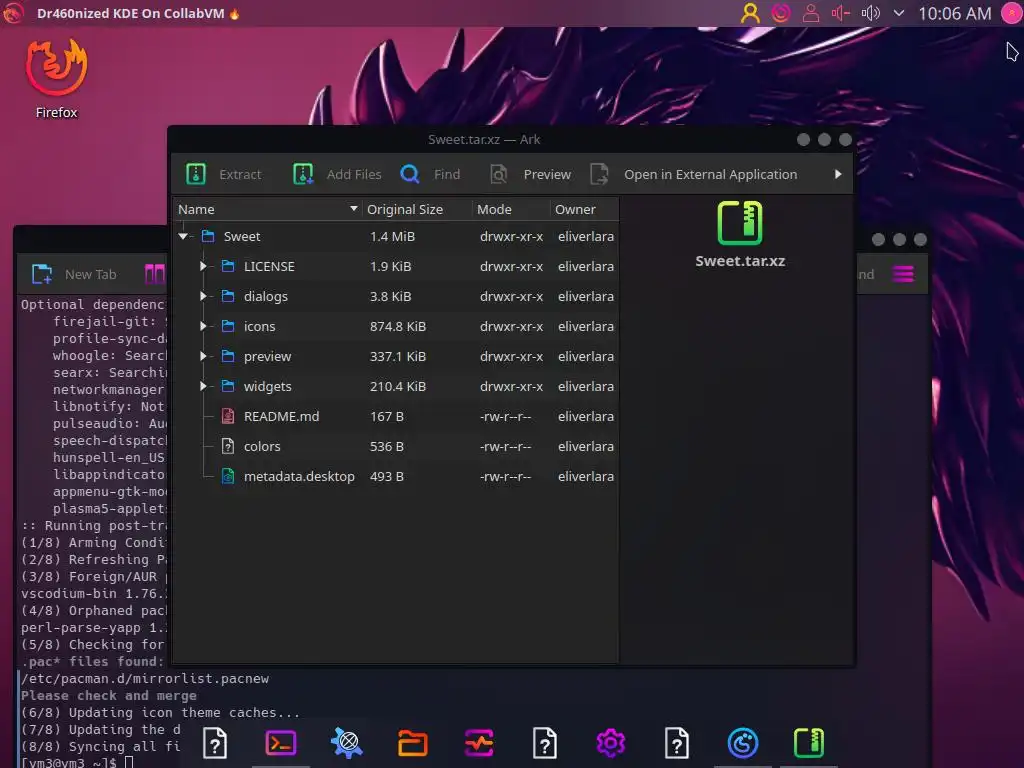
Task: Expand the dialogs folder
Action: pyautogui.click(x=203, y=296)
